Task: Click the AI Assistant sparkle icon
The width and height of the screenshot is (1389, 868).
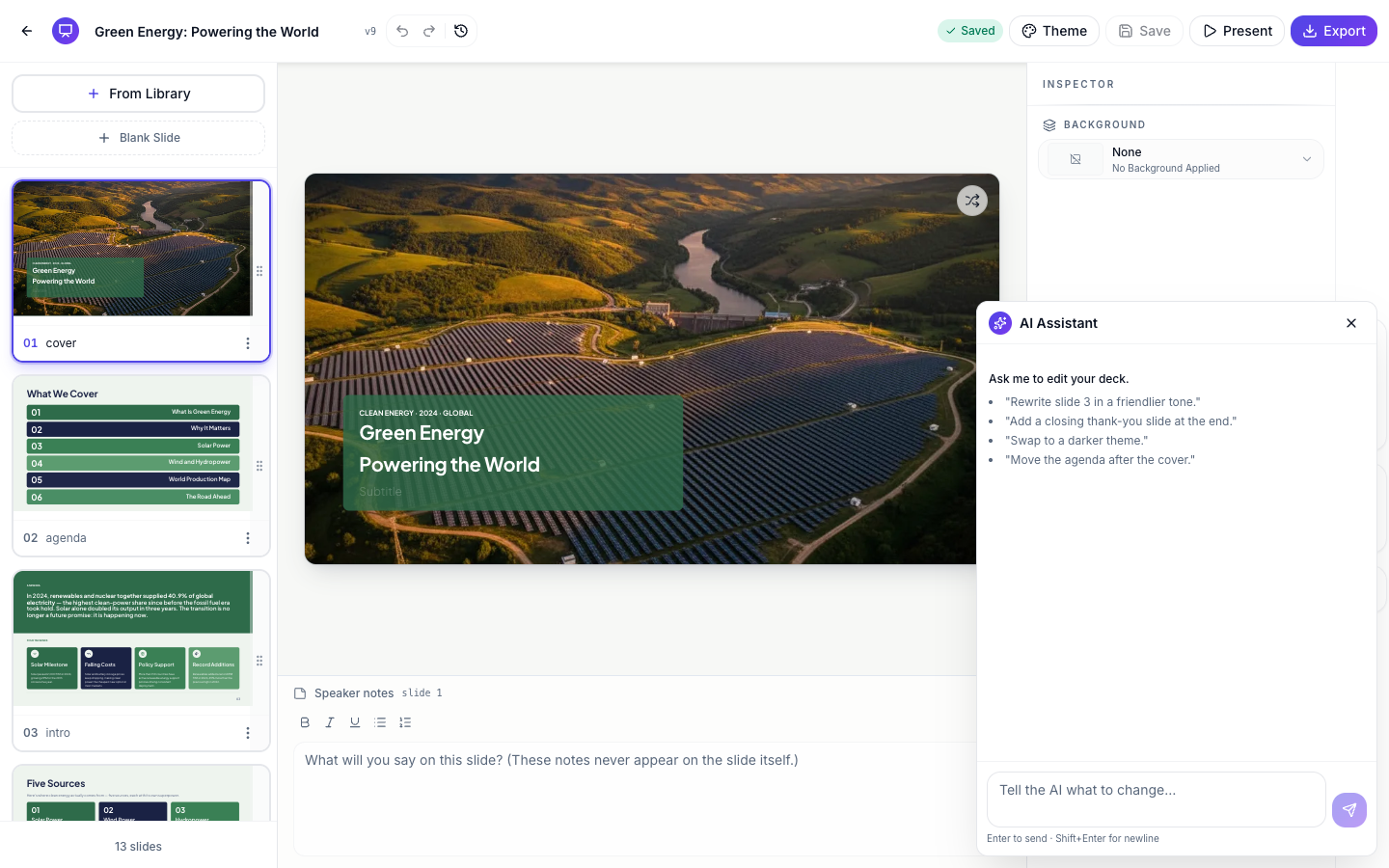Action: point(1000,323)
